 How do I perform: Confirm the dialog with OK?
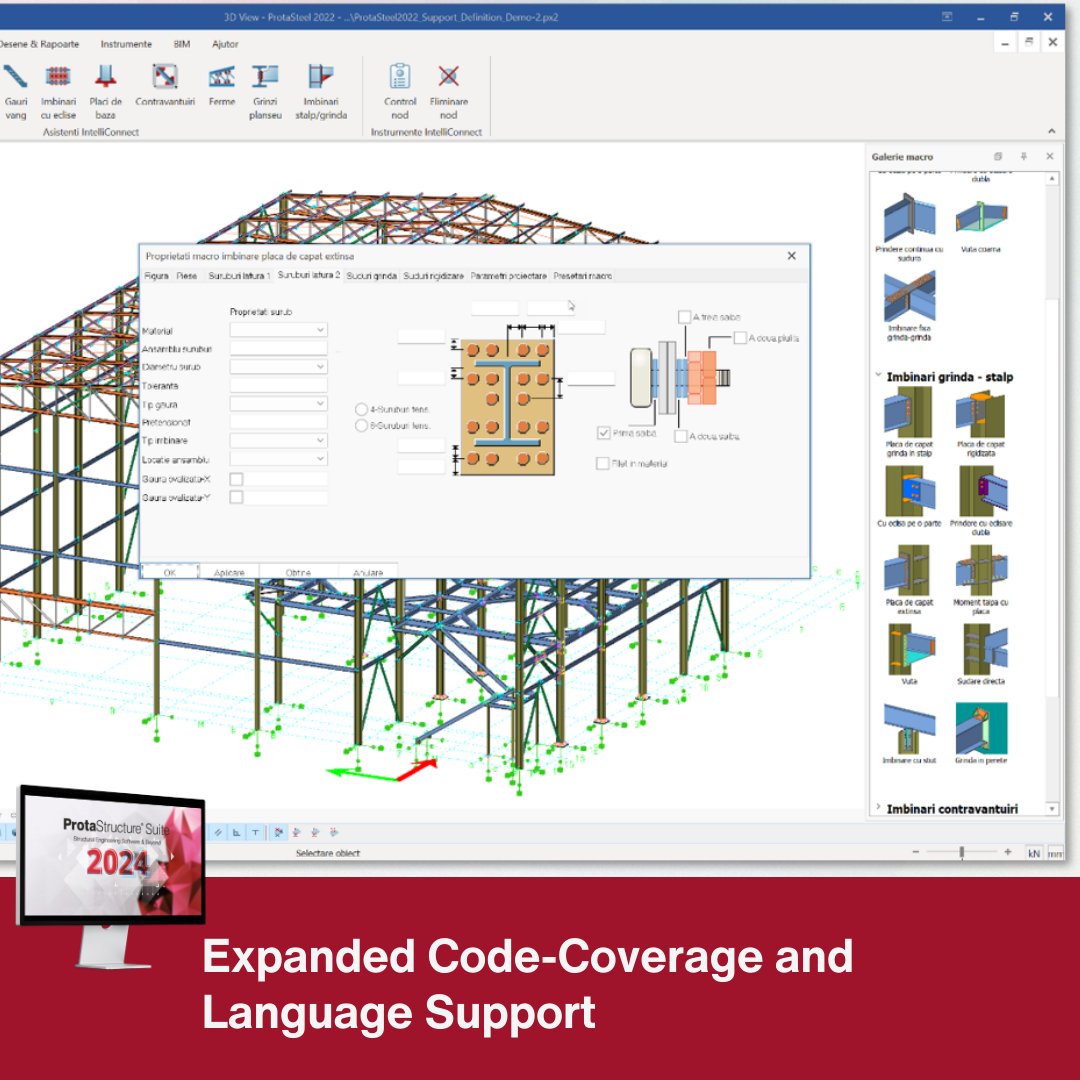pos(170,572)
